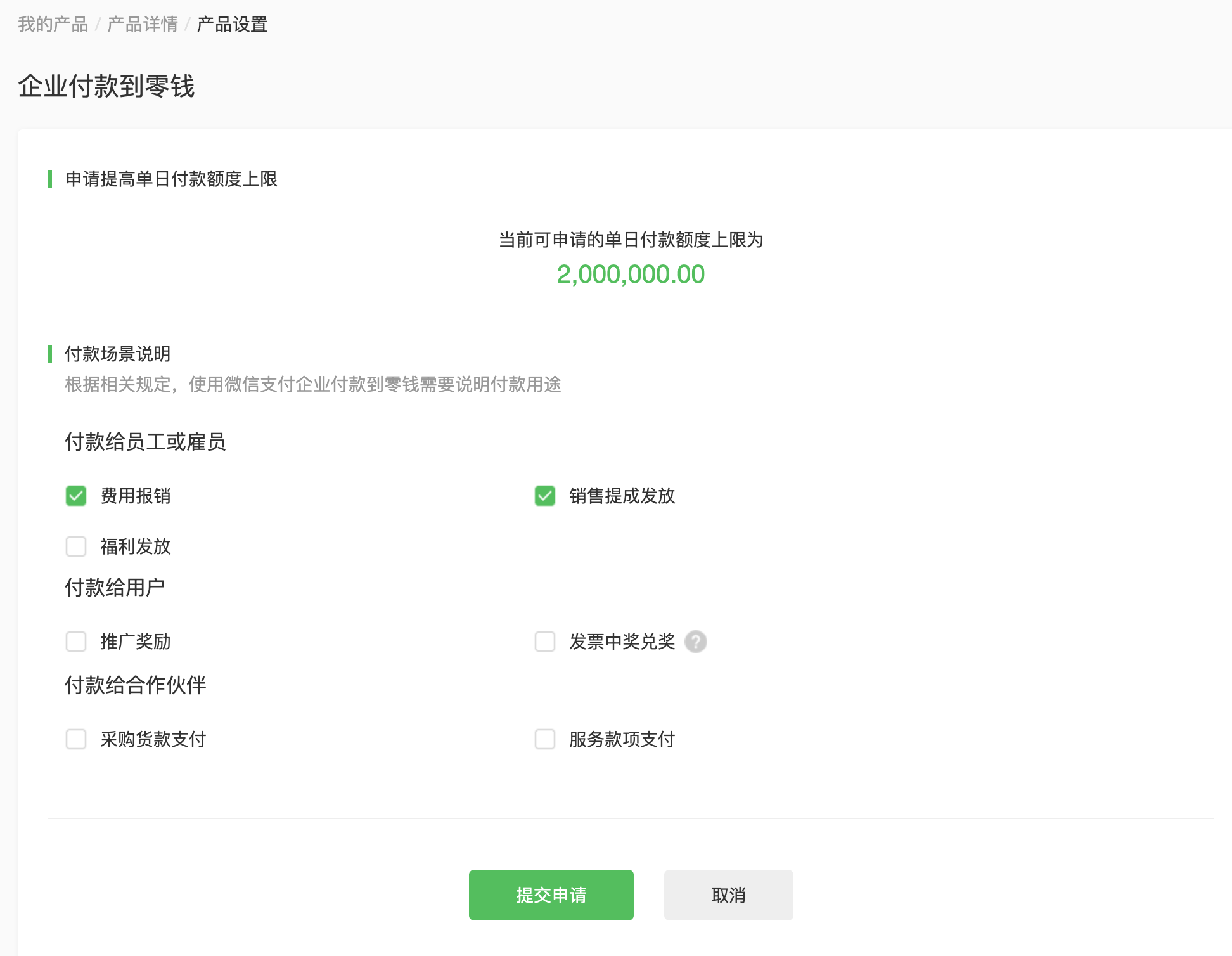The height and width of the screenshot is (956, 1232).
Task: Open the 产品详情 breadcrumb link
Action: pyautogui.click(x=143, y=25)
